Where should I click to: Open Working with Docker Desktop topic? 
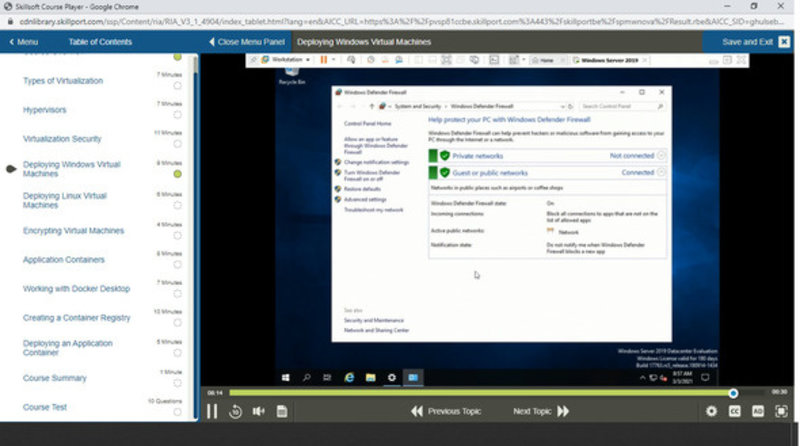point(77,289)
